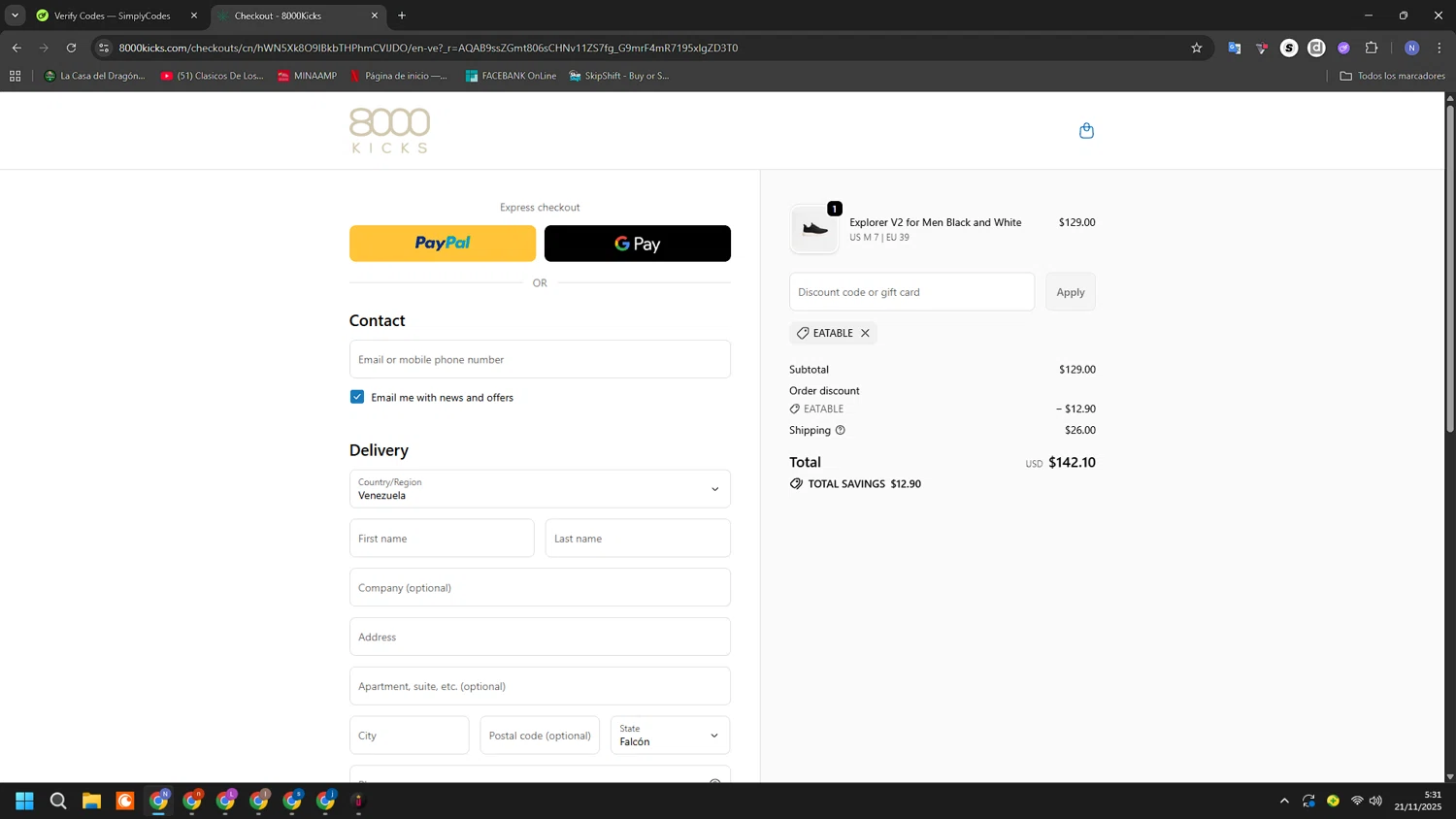1456x819 pixels.
Task: Open Windows taskbar search
Action: click(58, 801)
